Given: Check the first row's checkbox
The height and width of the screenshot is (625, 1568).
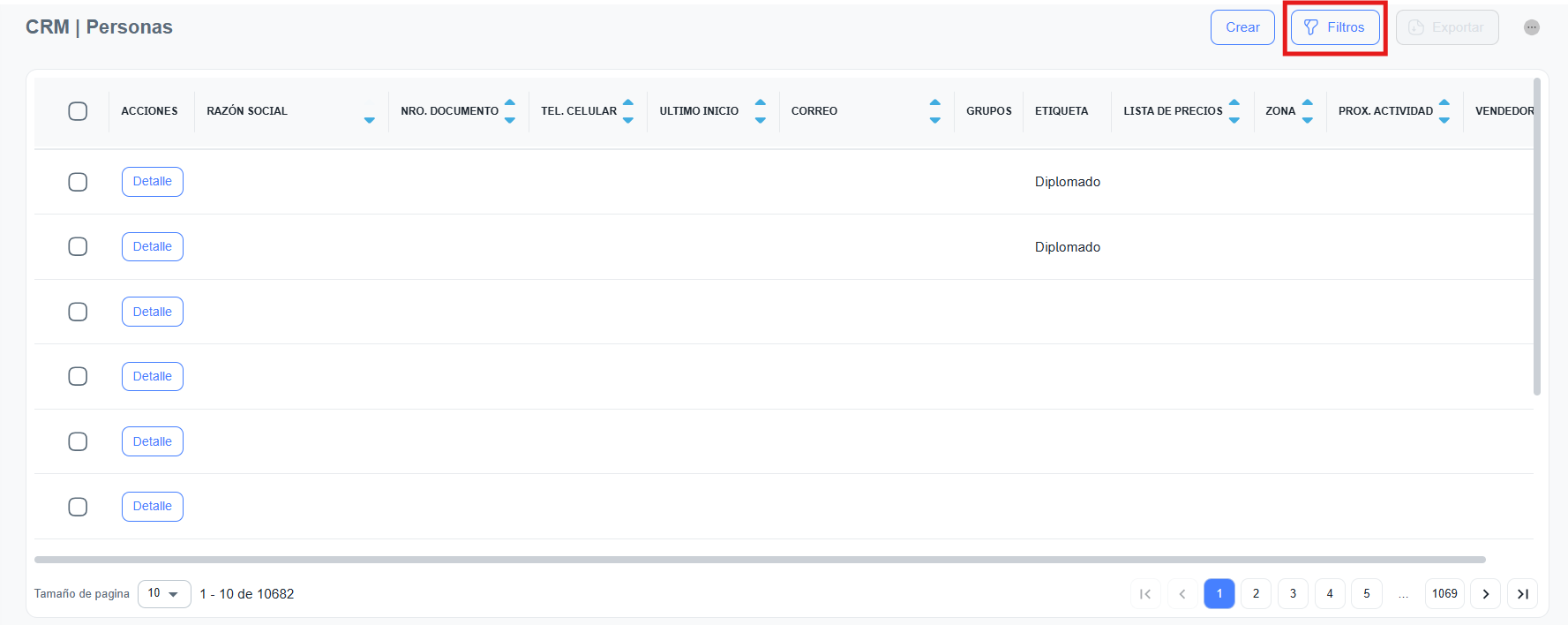Looking at the screenshot, I should tap(78, 182).
